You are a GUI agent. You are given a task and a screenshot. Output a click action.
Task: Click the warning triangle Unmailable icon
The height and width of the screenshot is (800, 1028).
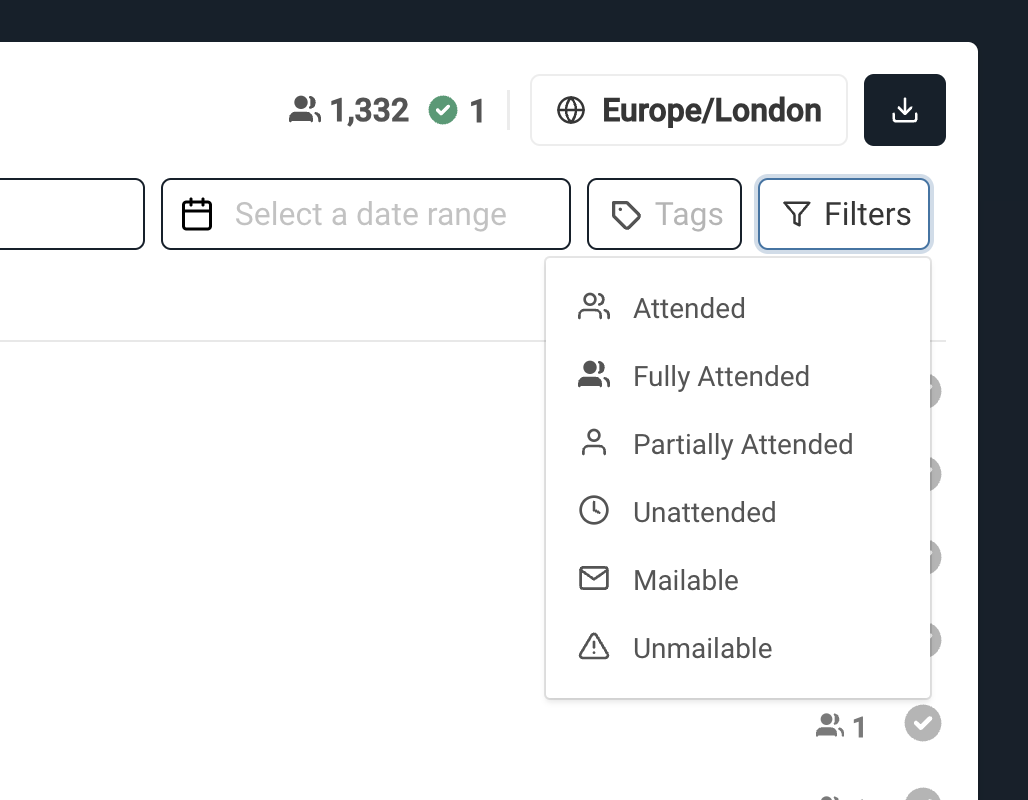[594, 647]
